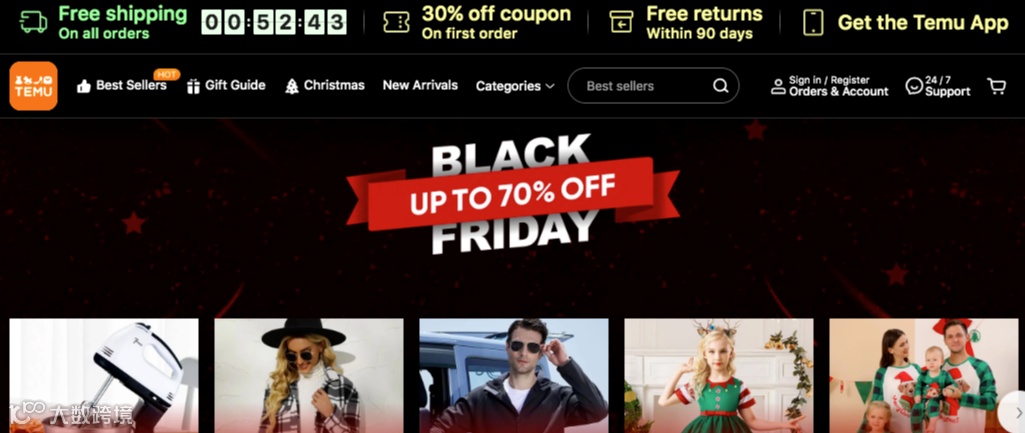
Task: Click the free returns box icon
Action: [621, 22]
